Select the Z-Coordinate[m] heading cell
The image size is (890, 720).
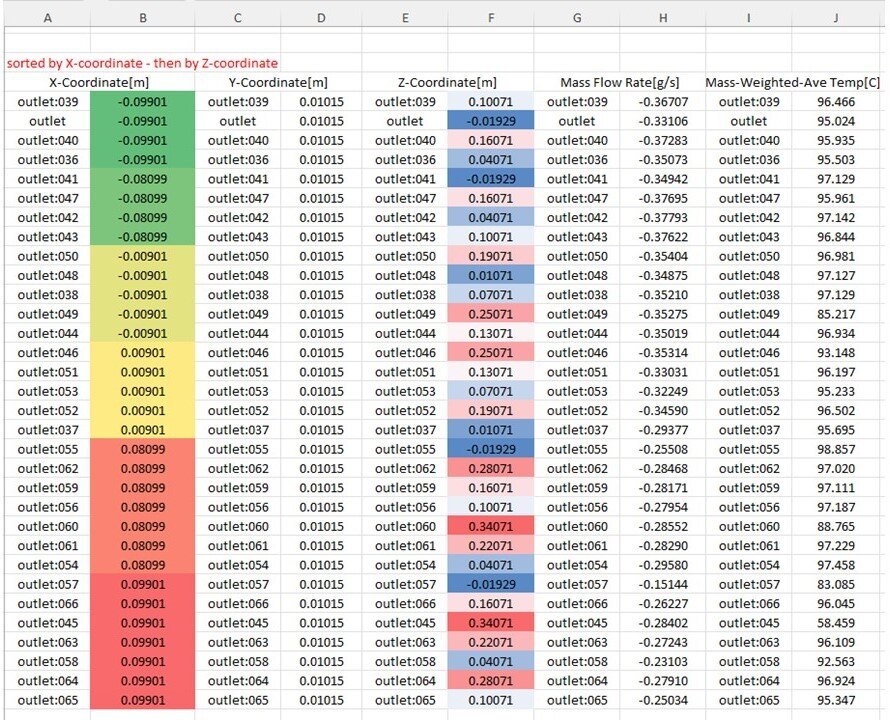[x=448, y=82]
